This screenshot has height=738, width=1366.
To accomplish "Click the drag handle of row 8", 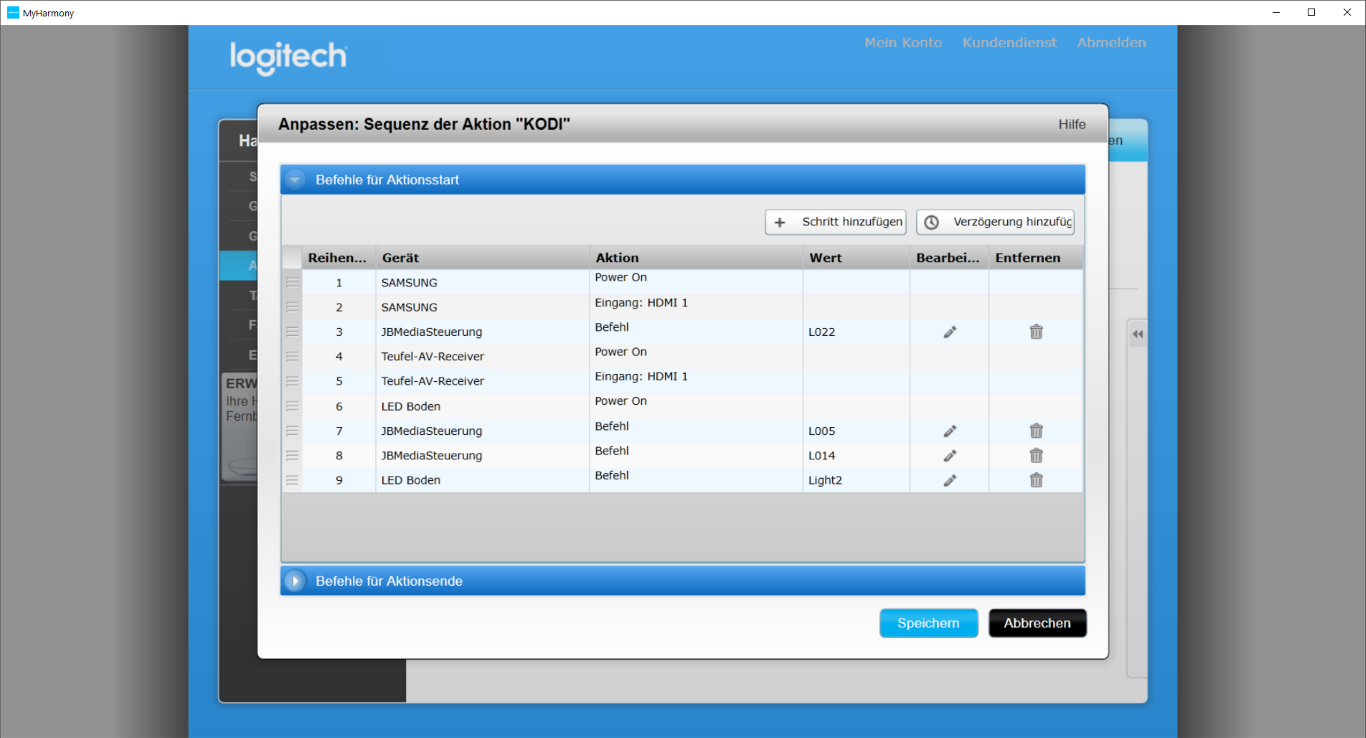I will coord(292,456).
